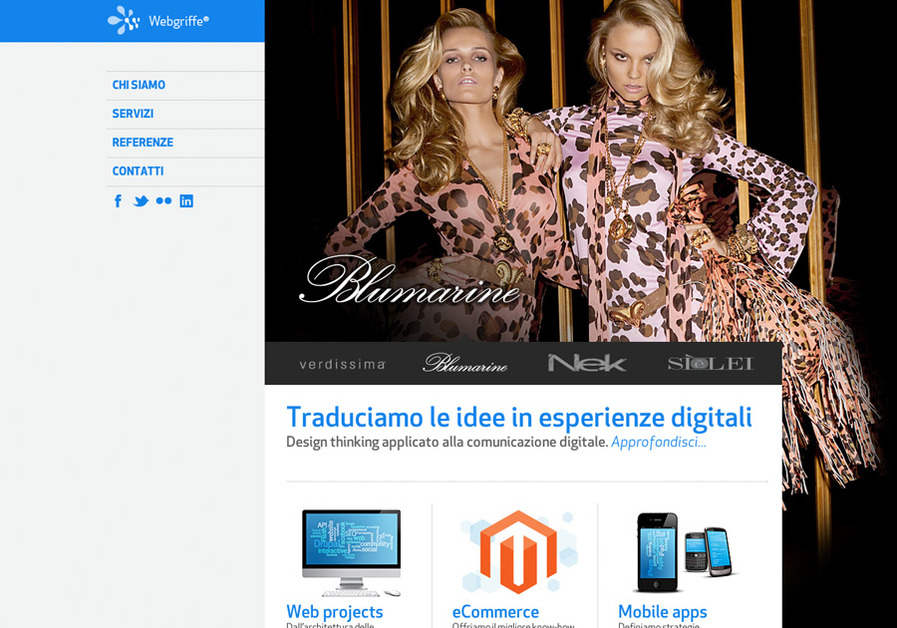Open the CONTATTI menu item

(x=138, y=171)
